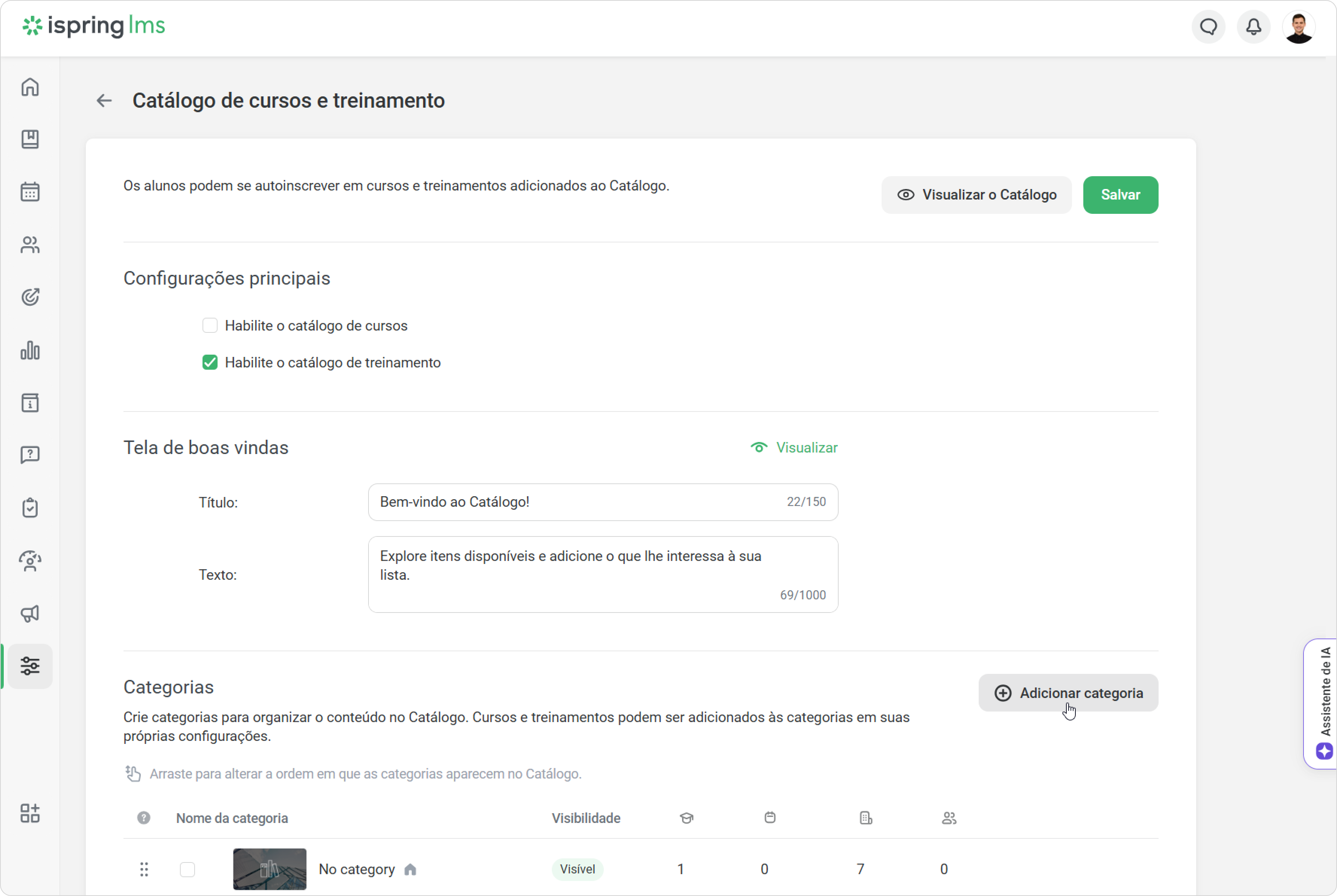Open the bar chart reports icon

[30, 350]
